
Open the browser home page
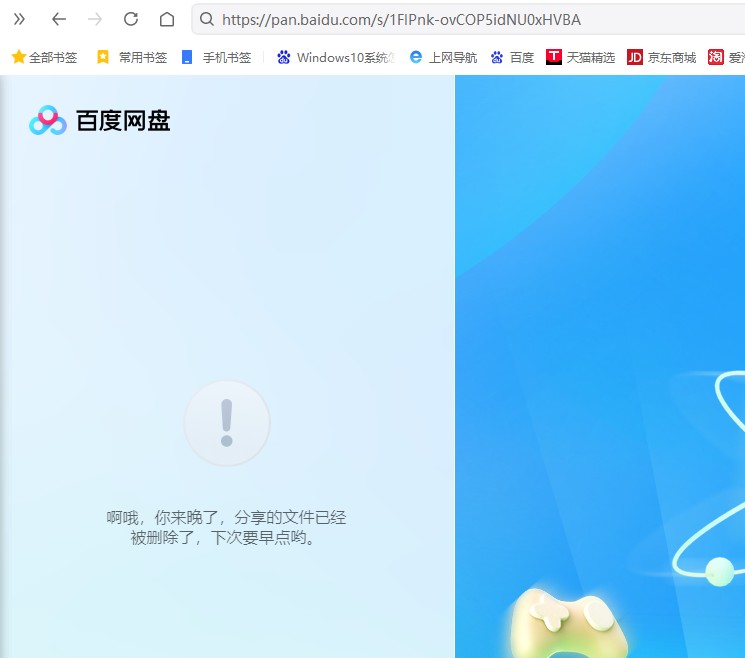tap(167, 19)
